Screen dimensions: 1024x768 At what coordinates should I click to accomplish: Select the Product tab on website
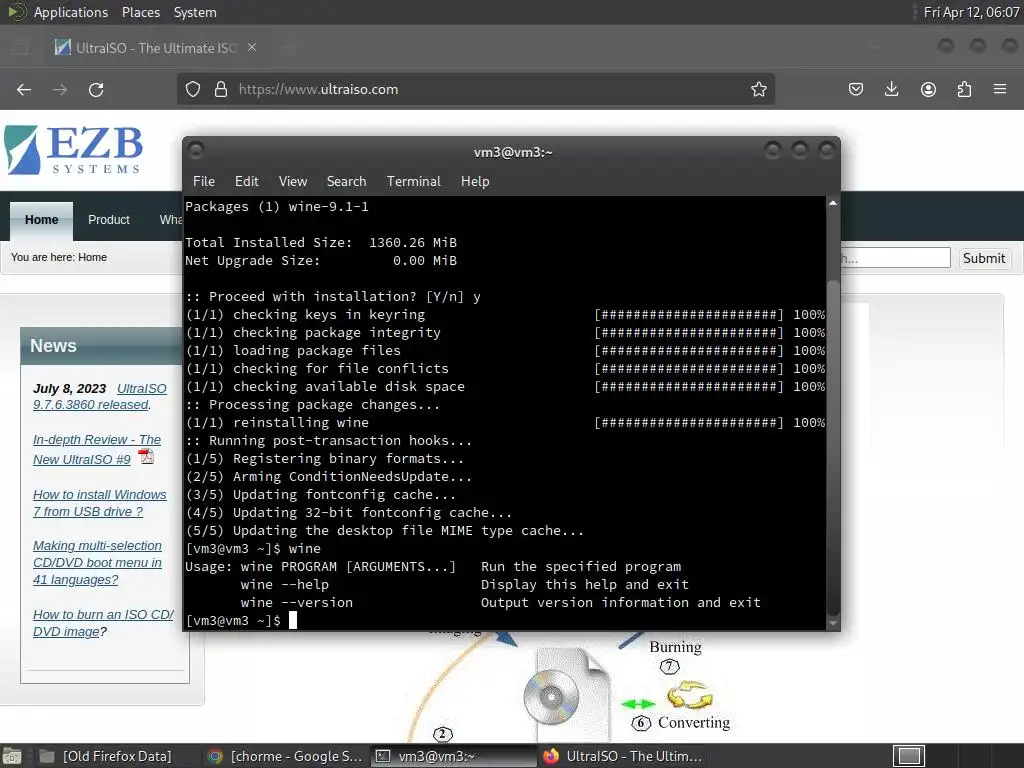pyautogui.click(x=109, y=220)
